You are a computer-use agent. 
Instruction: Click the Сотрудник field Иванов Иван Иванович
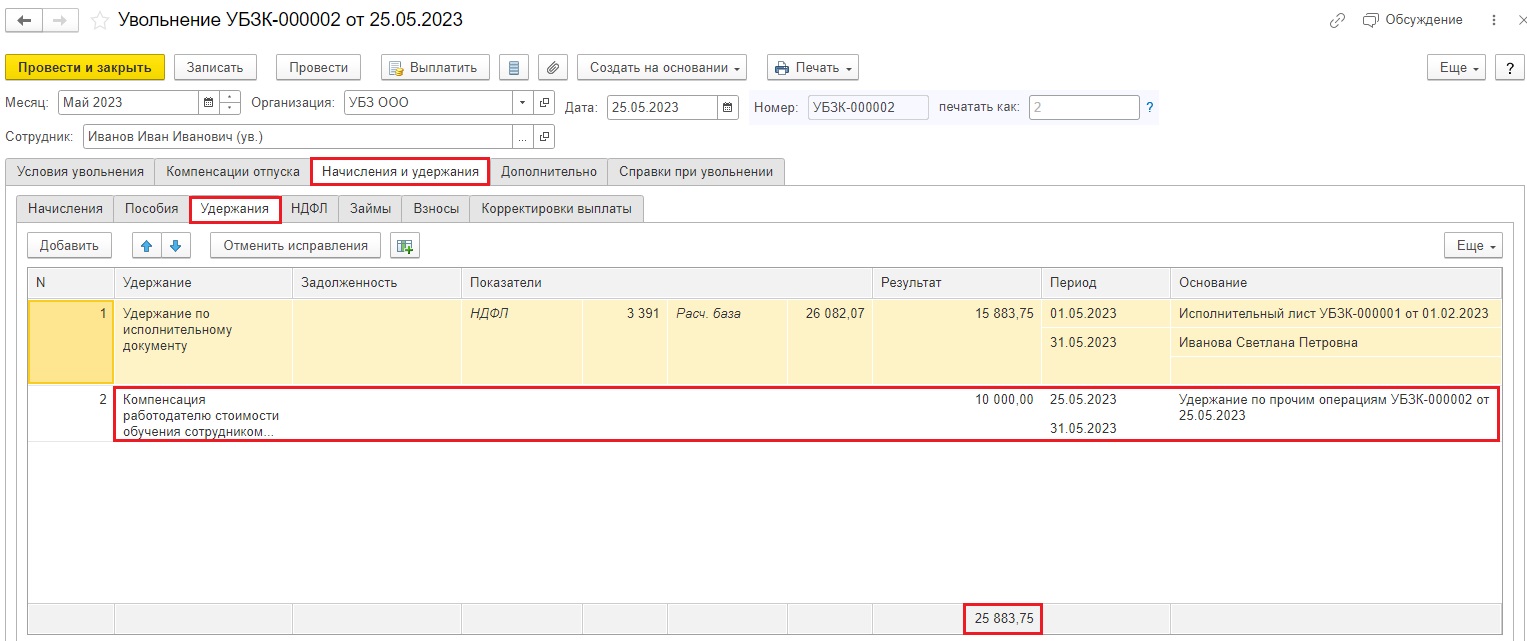[x=298, y=136]
